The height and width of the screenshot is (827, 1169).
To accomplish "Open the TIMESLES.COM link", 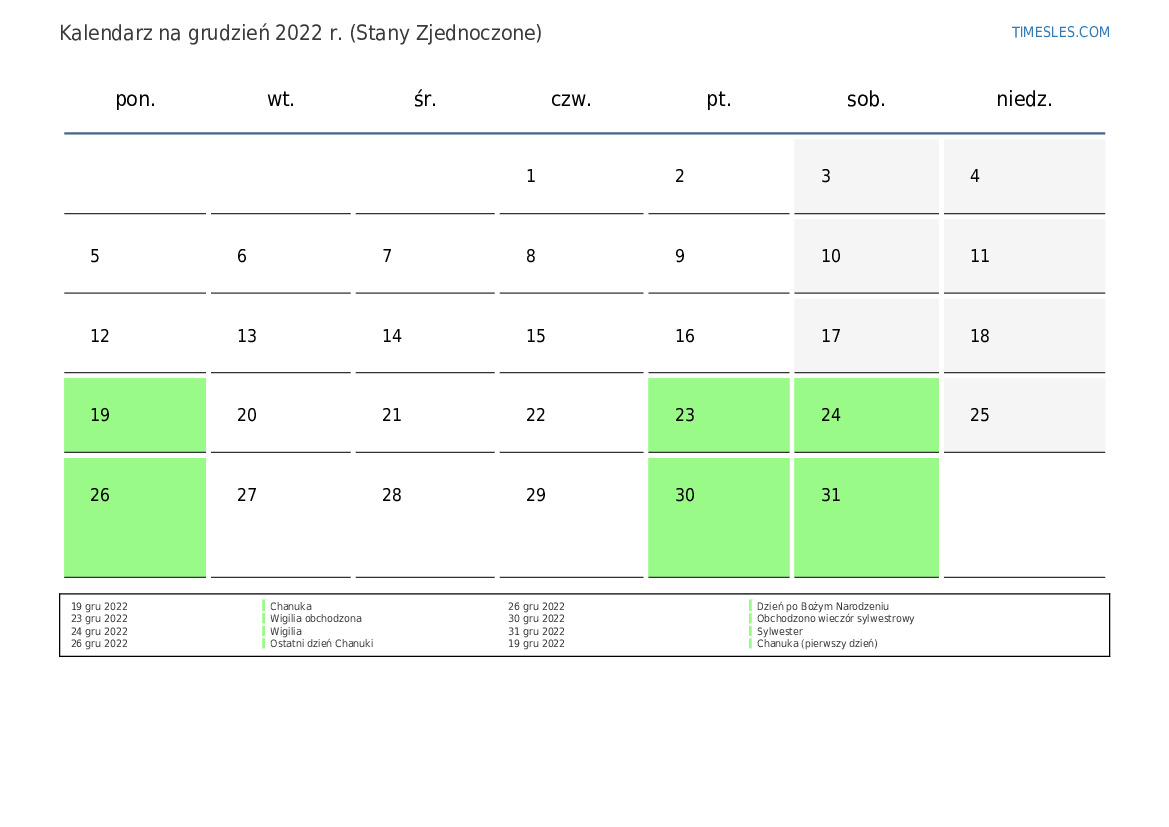I will coord(1060,32).
